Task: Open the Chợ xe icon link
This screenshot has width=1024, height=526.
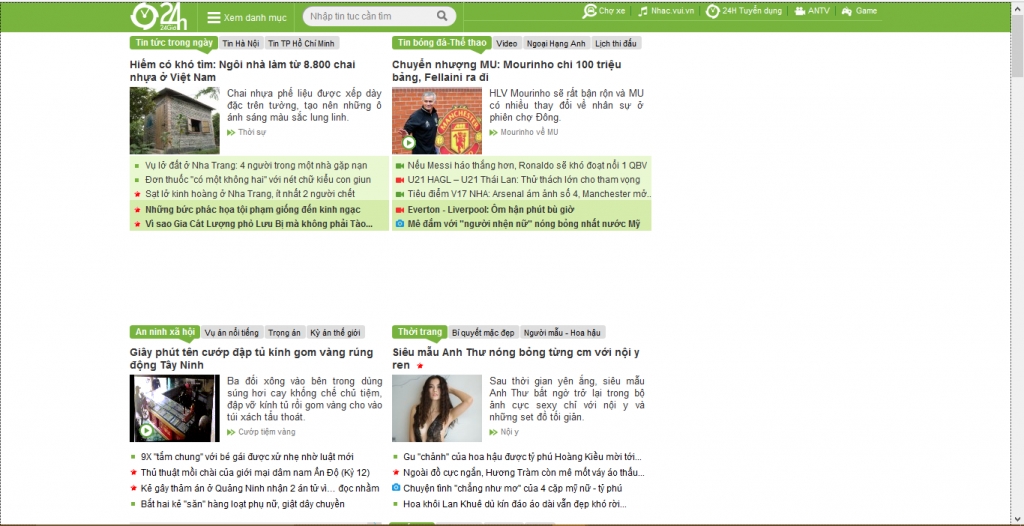Action: tap(590, 11)
